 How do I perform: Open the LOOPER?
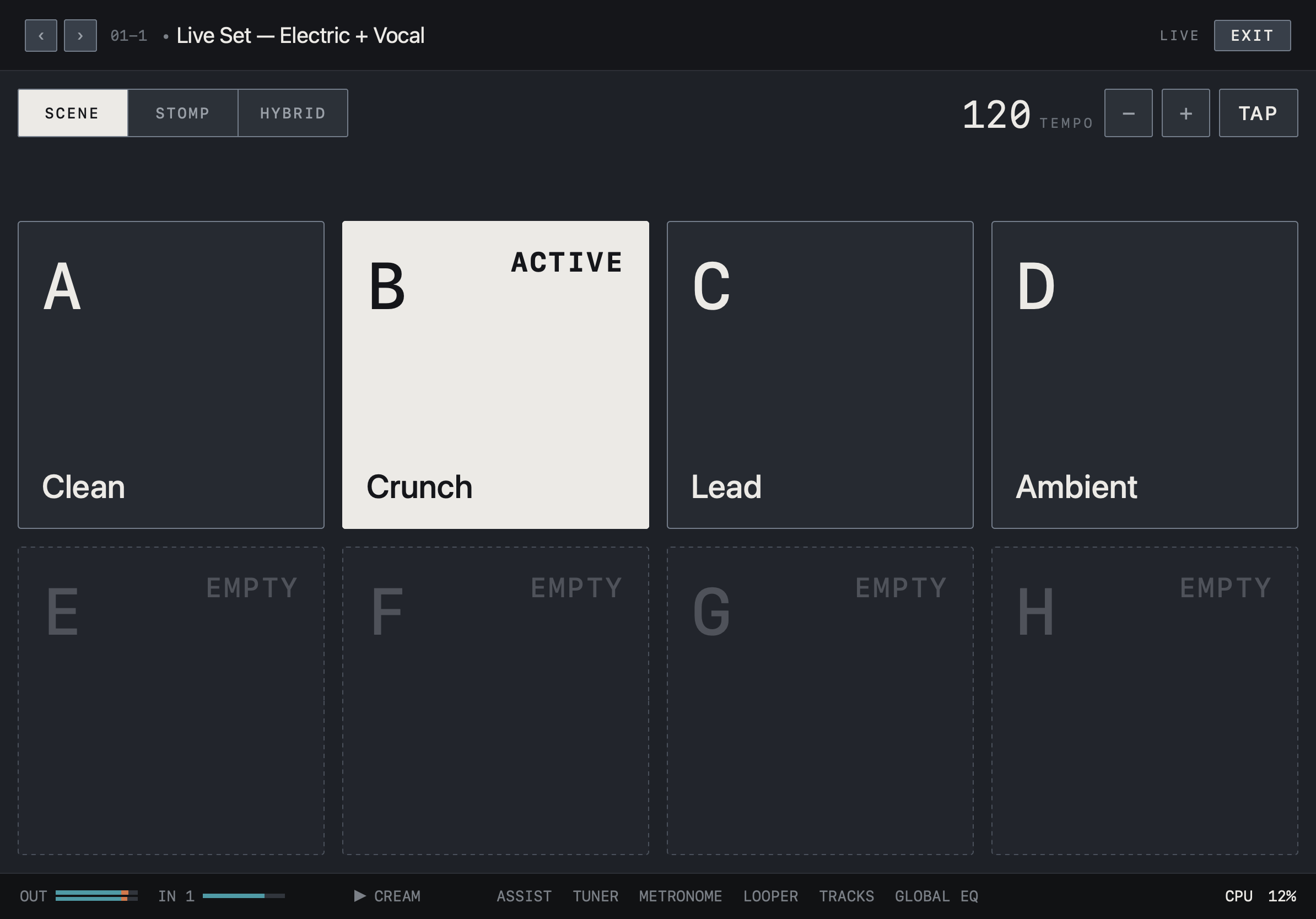click(x=770, y=896)
